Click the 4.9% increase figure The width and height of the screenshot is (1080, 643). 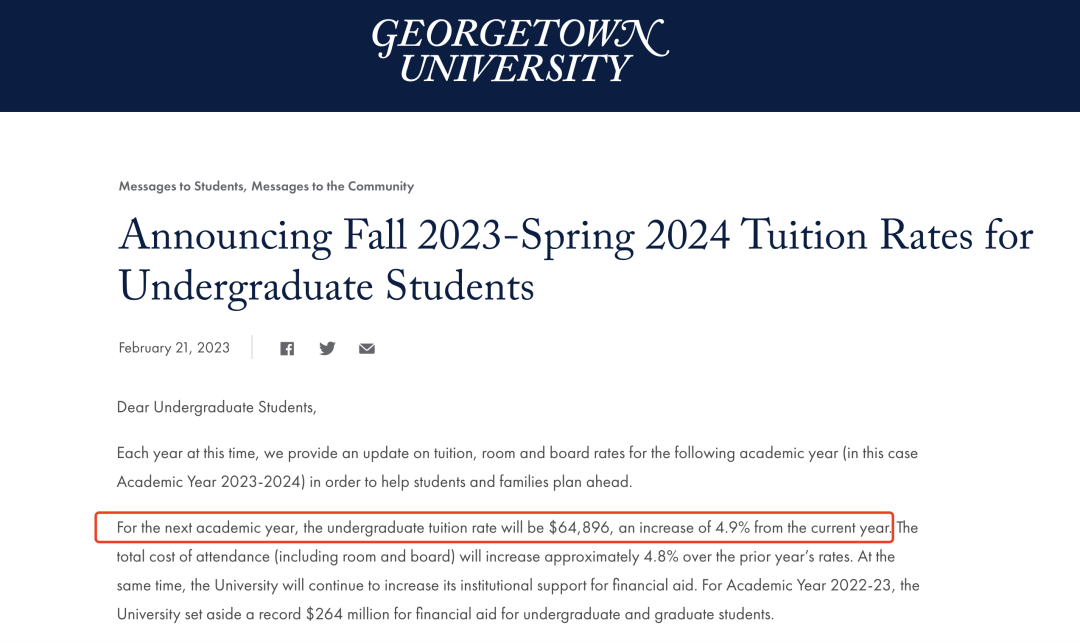[x=732, y=528]
